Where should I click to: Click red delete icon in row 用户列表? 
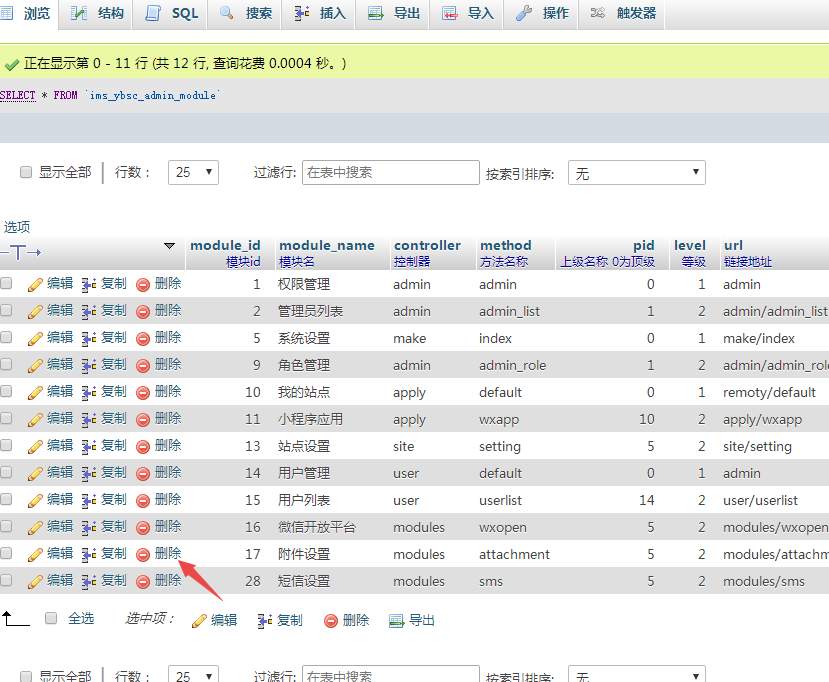[x=143, y=501]
